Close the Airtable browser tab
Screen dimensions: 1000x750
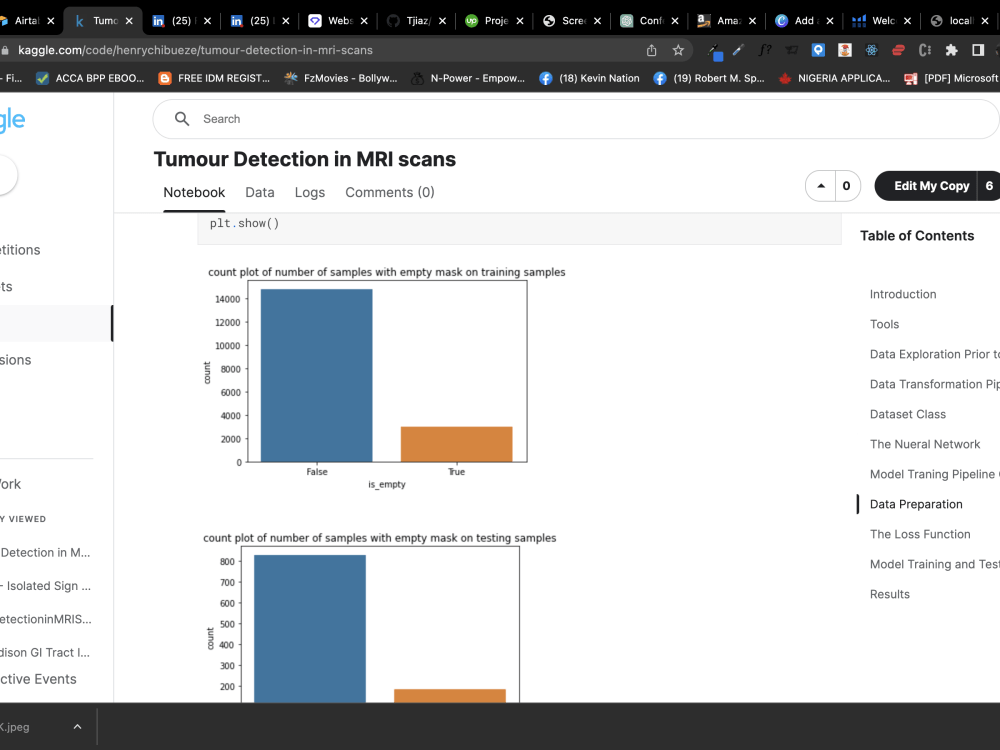tap(50, 21)
